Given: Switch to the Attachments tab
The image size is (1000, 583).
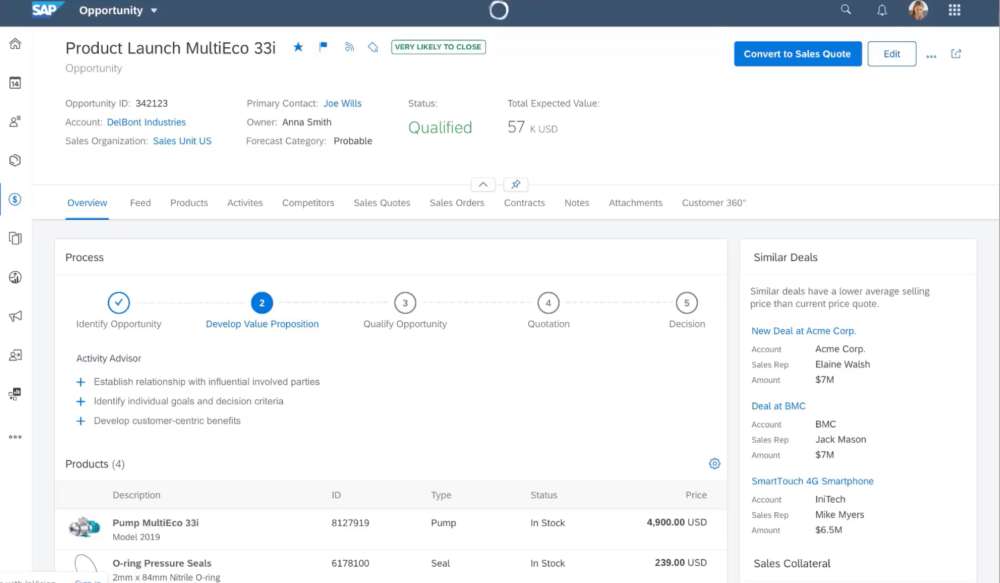Looking at the screenshot, I should pyautogui.click(x=635, y=203).
